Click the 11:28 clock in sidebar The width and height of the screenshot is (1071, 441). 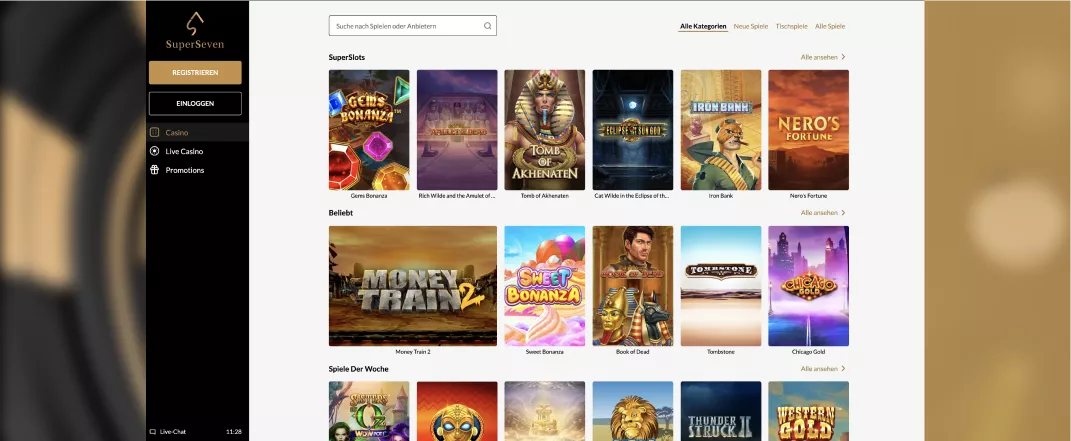coord(234,431)
